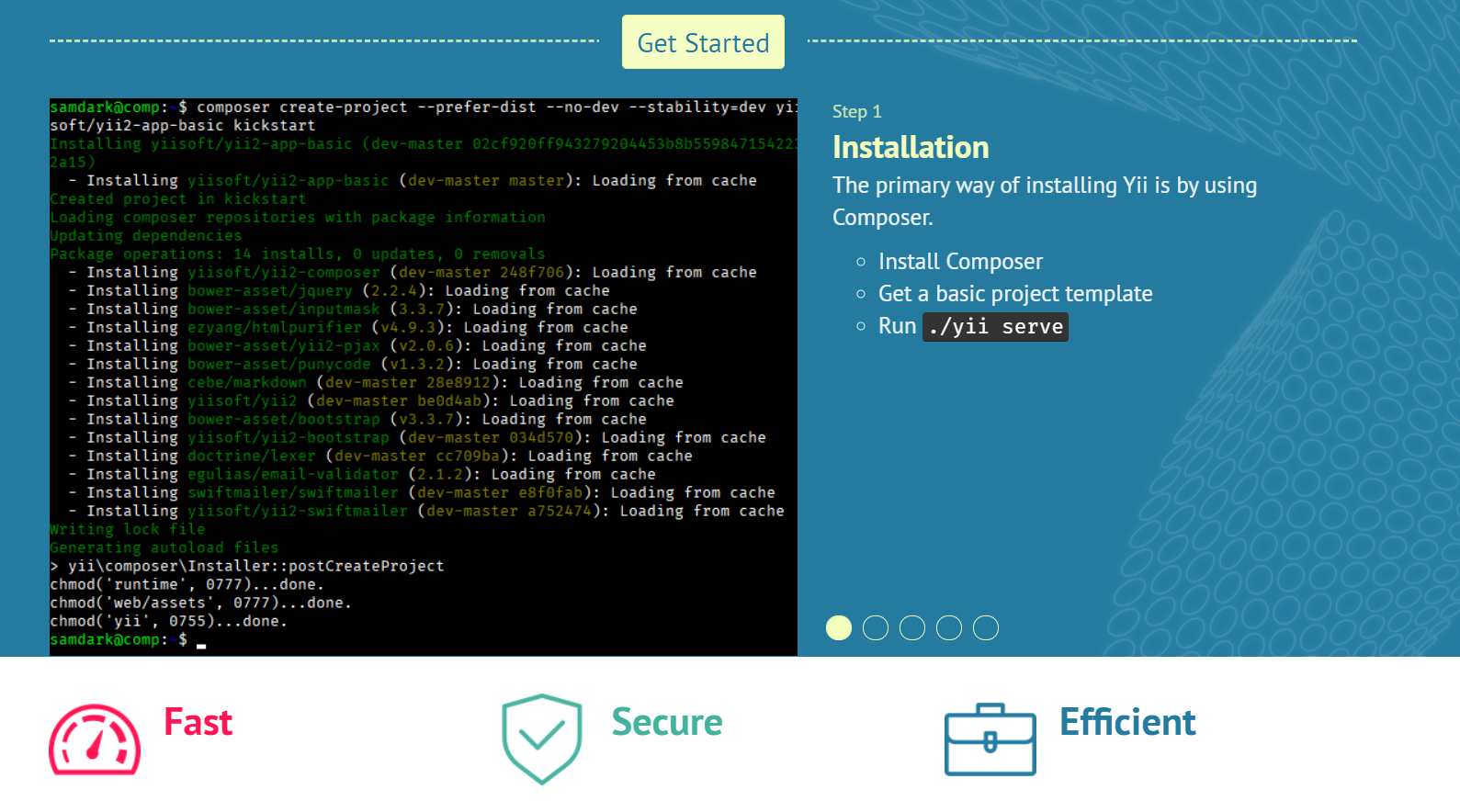Click the Fast heading text

[198, 723]
